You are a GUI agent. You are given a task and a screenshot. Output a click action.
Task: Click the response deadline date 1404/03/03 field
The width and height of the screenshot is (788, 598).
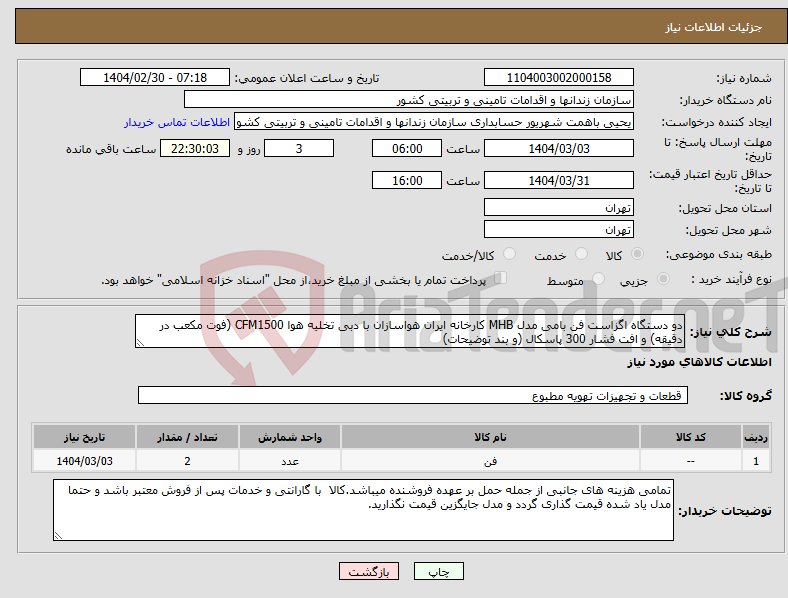pos(558,148)
